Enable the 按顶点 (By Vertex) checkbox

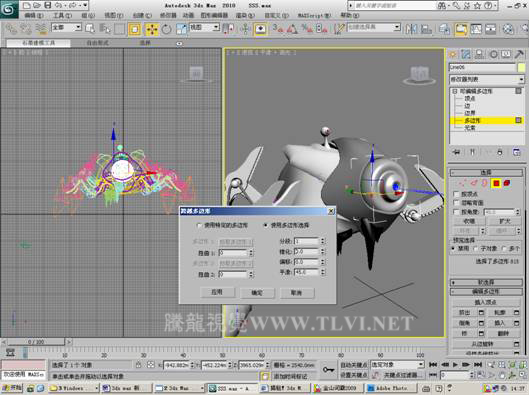456,194
